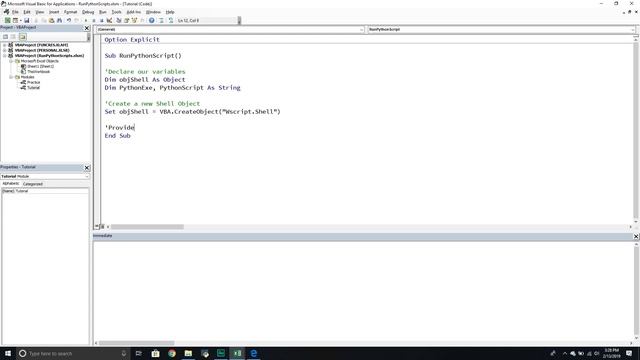Click the Find binoculars icon
The height and width of the screenshot is (360, 640).
60,20
